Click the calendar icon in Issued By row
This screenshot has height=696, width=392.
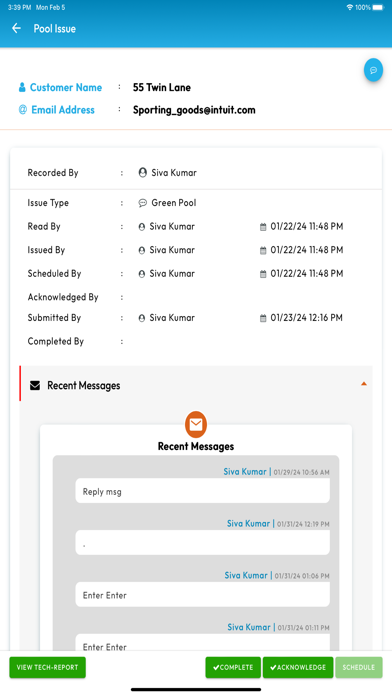(x=263, y=250)
